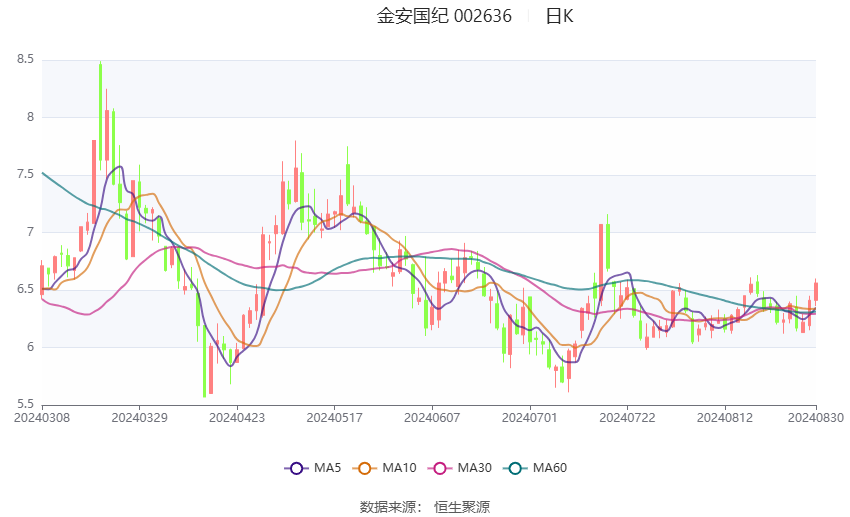The width and height of the screenshot is (850, 517).
Task: Click the 20240308 date axis label
Action: [42, 418]
